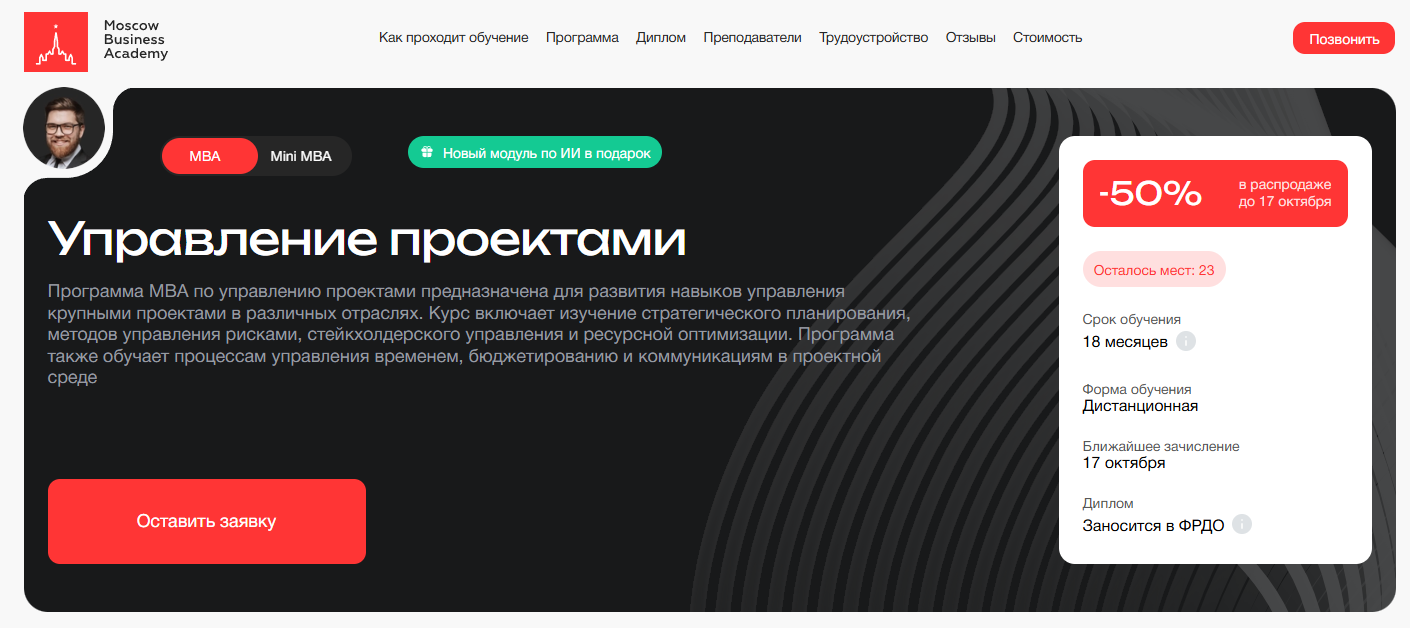Image resolution: width=1410 pixels, height=628 pixels.
Task: Click the gift icon in green badge
Action: [x=427, y=153]
